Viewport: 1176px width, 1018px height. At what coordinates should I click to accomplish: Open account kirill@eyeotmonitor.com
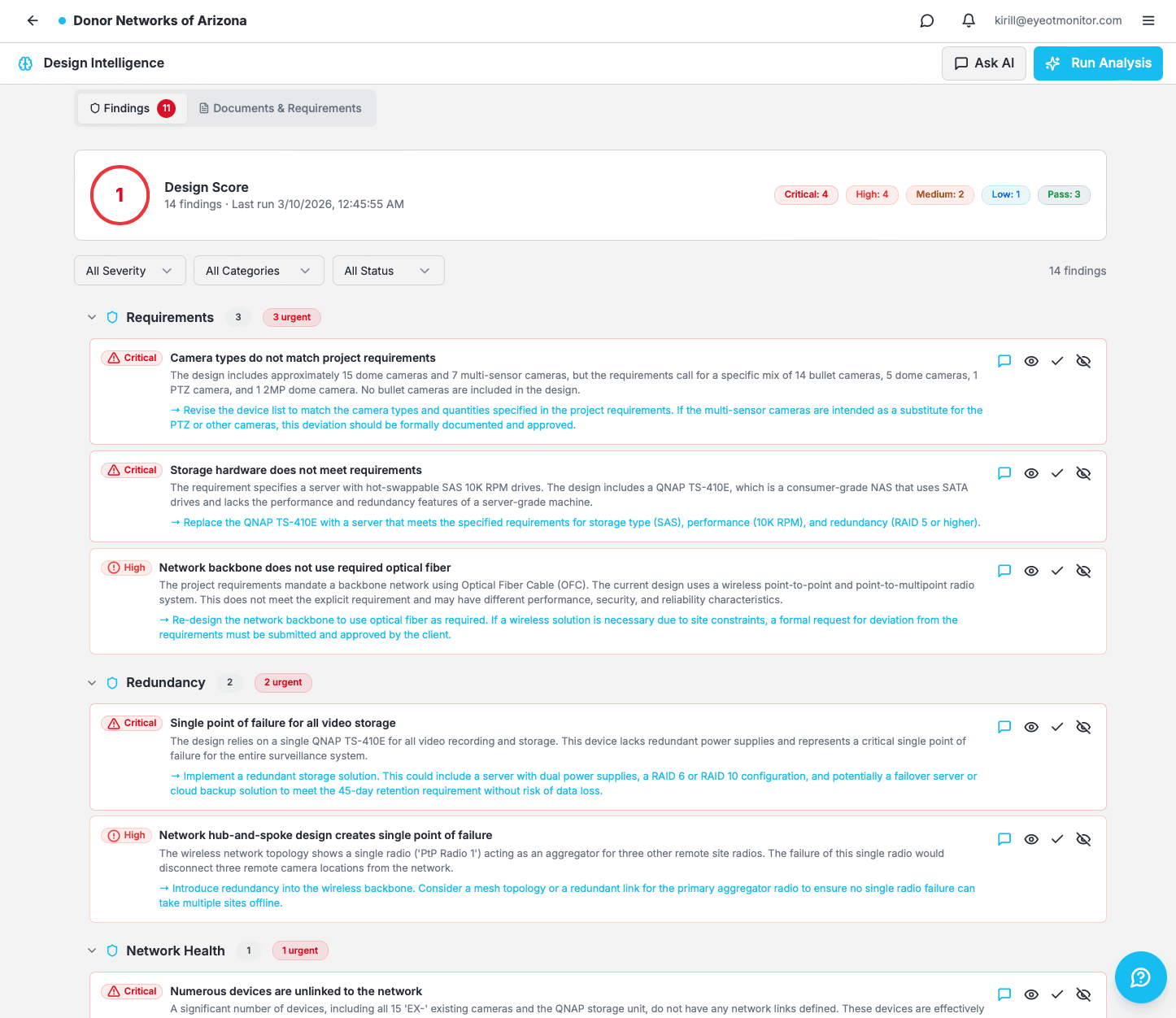point(1058,20)
